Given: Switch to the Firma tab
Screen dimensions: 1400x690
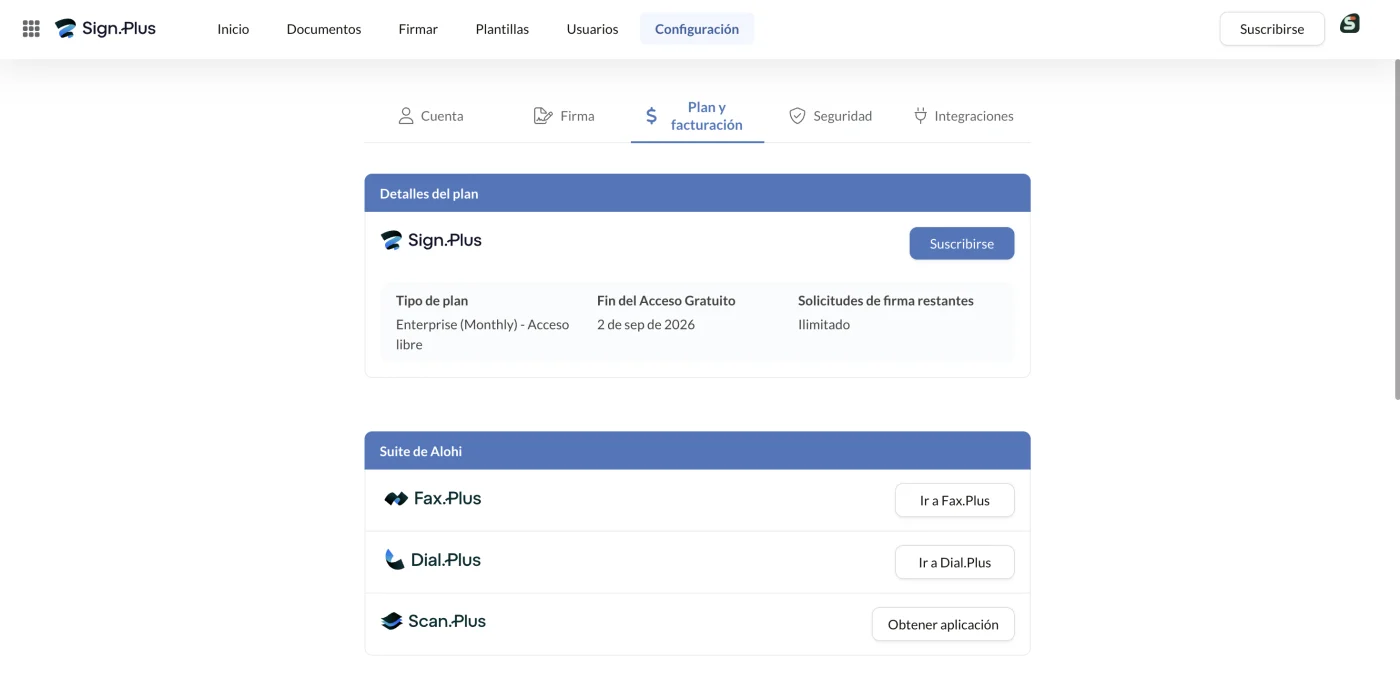Looking at the screenshot, I should coord(564,116).
